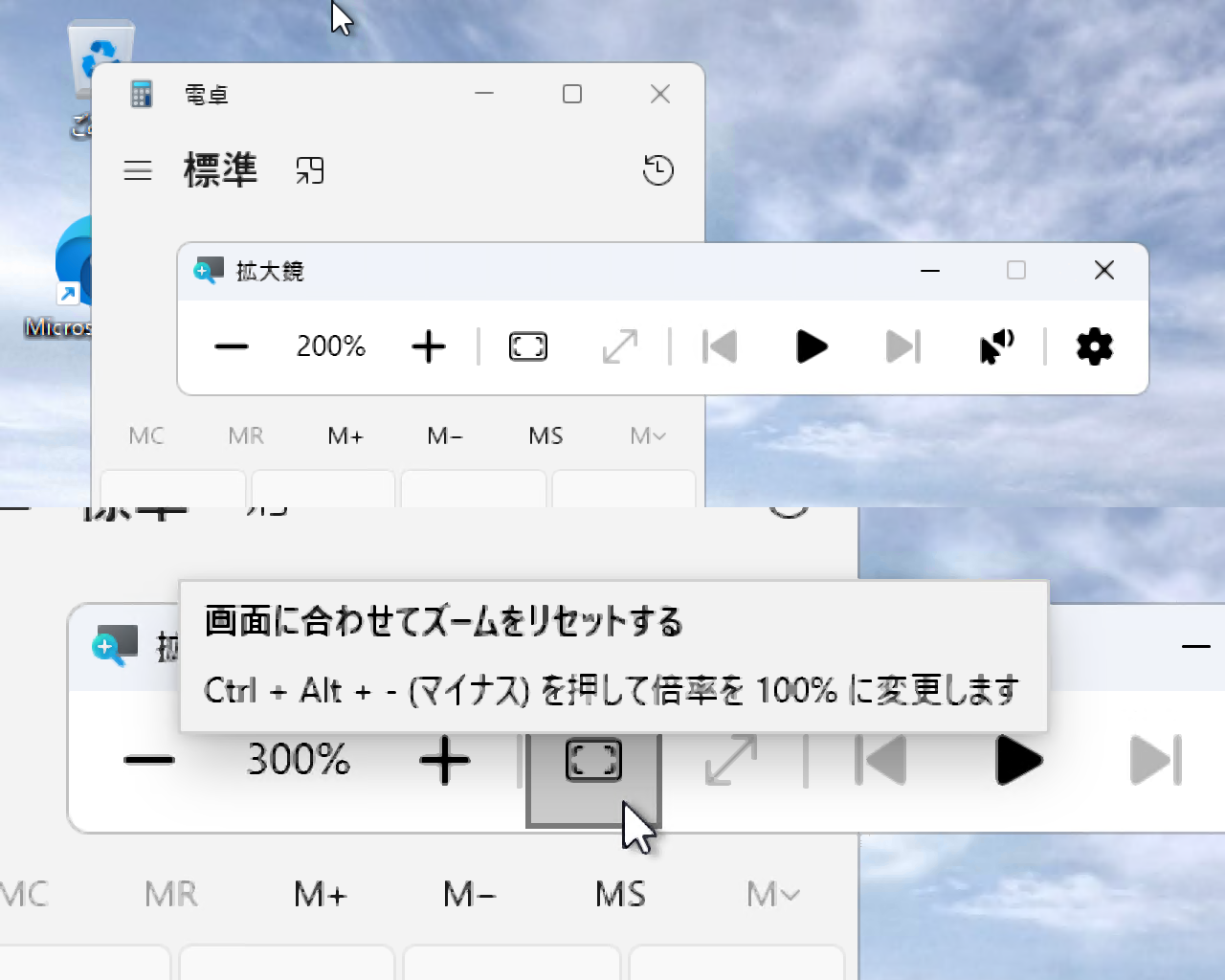Screen dimensions: 1225x980
Task: Reset zoom to fit the screen
Action: click(527, 346)
